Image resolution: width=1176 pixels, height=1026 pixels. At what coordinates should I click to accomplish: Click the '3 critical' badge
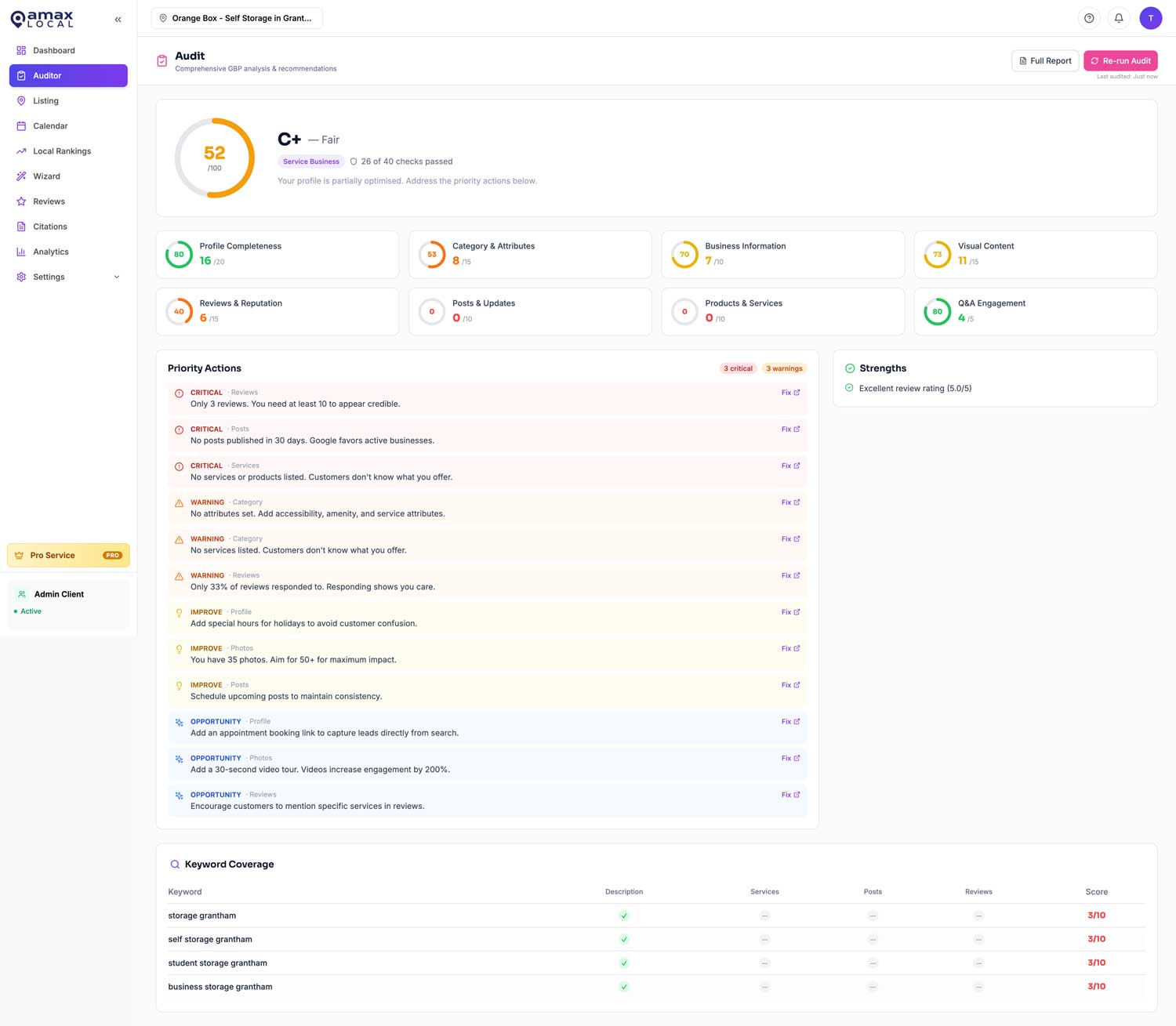[738, 368]
